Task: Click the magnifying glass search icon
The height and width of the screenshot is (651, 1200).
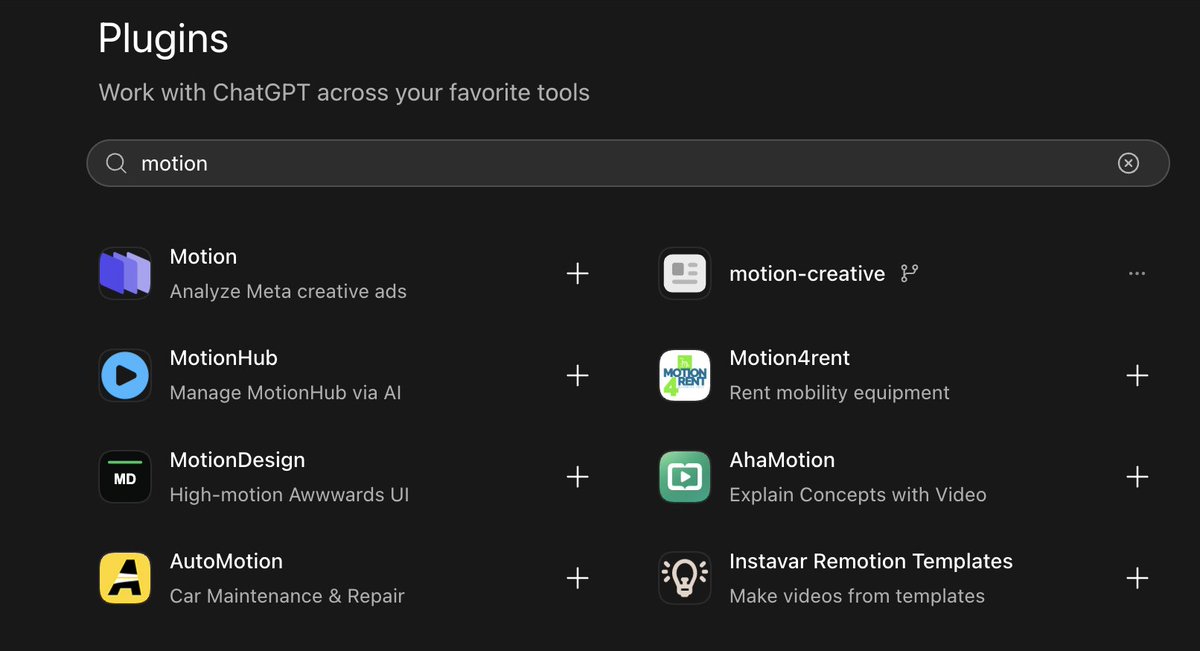Action: (x=116, y=163)
